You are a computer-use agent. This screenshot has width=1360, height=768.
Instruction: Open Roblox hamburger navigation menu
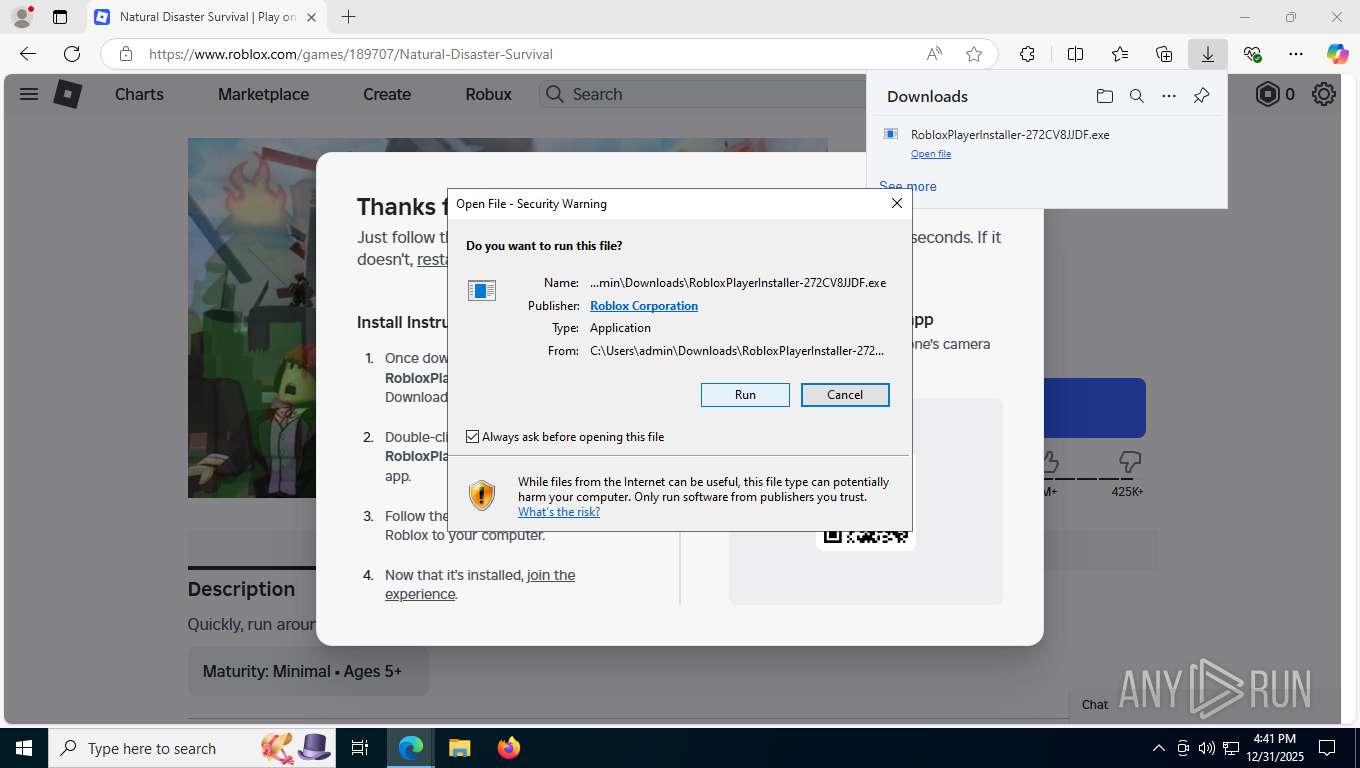[x=29, y=94]
